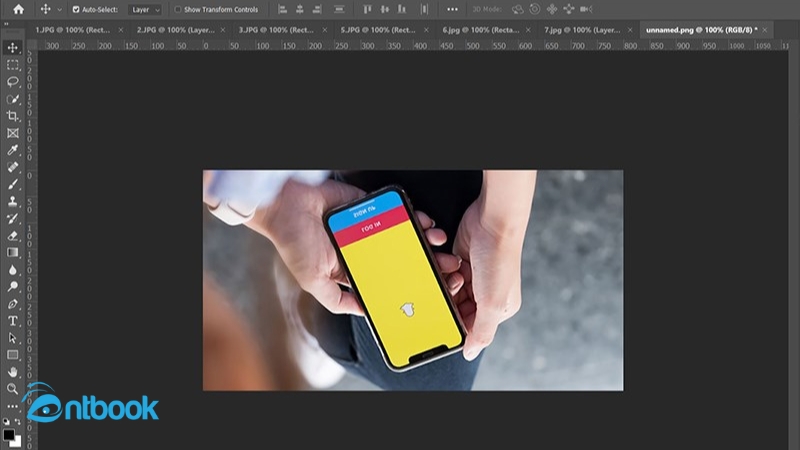This screenshot has width=800, height=450.
Task: Click the phone photo on the canvas
Action: [x=413, y=280]
